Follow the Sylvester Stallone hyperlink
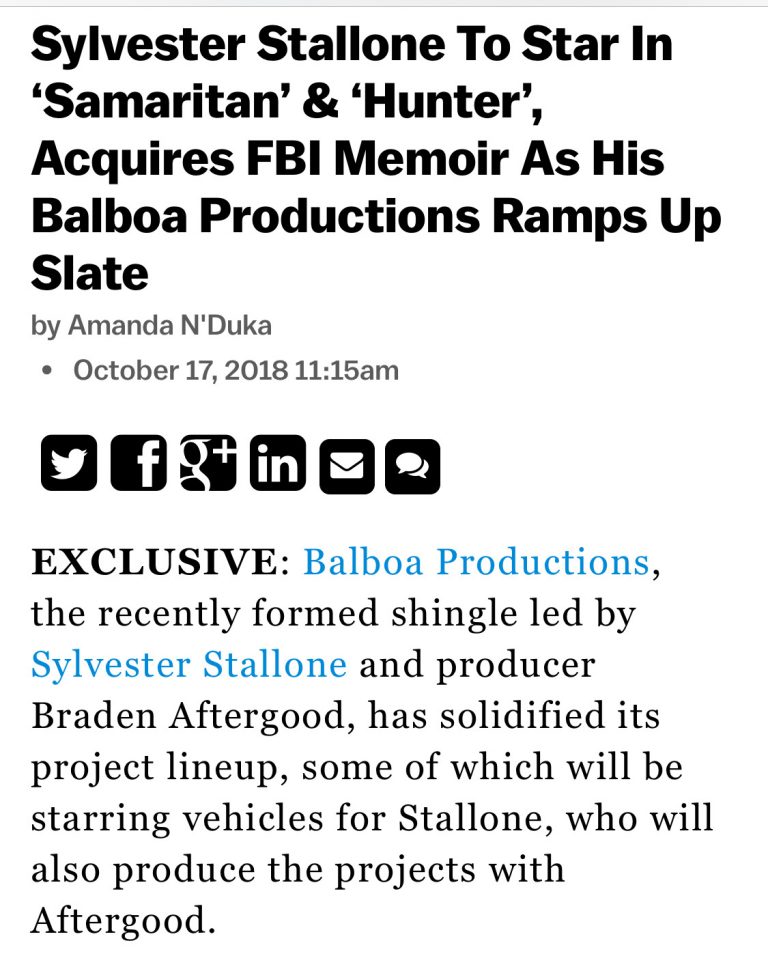This screenshot has height=969, width=768. (x=189, y=665)
